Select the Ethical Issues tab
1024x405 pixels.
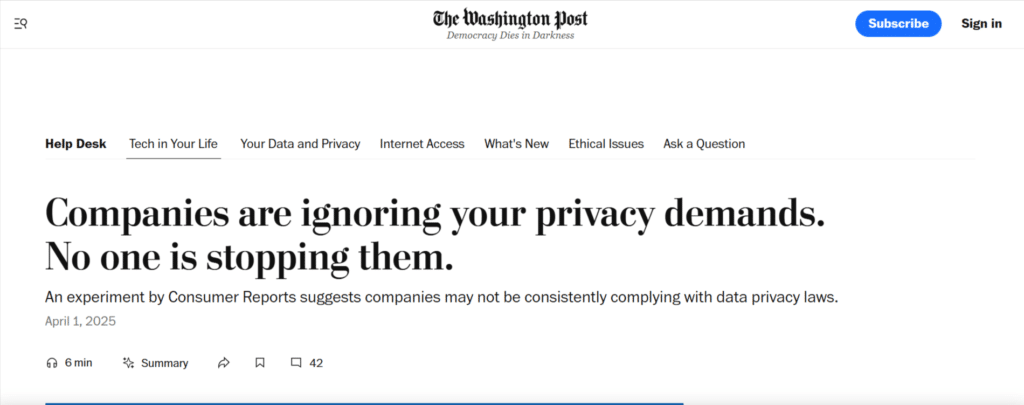[606, 144]
